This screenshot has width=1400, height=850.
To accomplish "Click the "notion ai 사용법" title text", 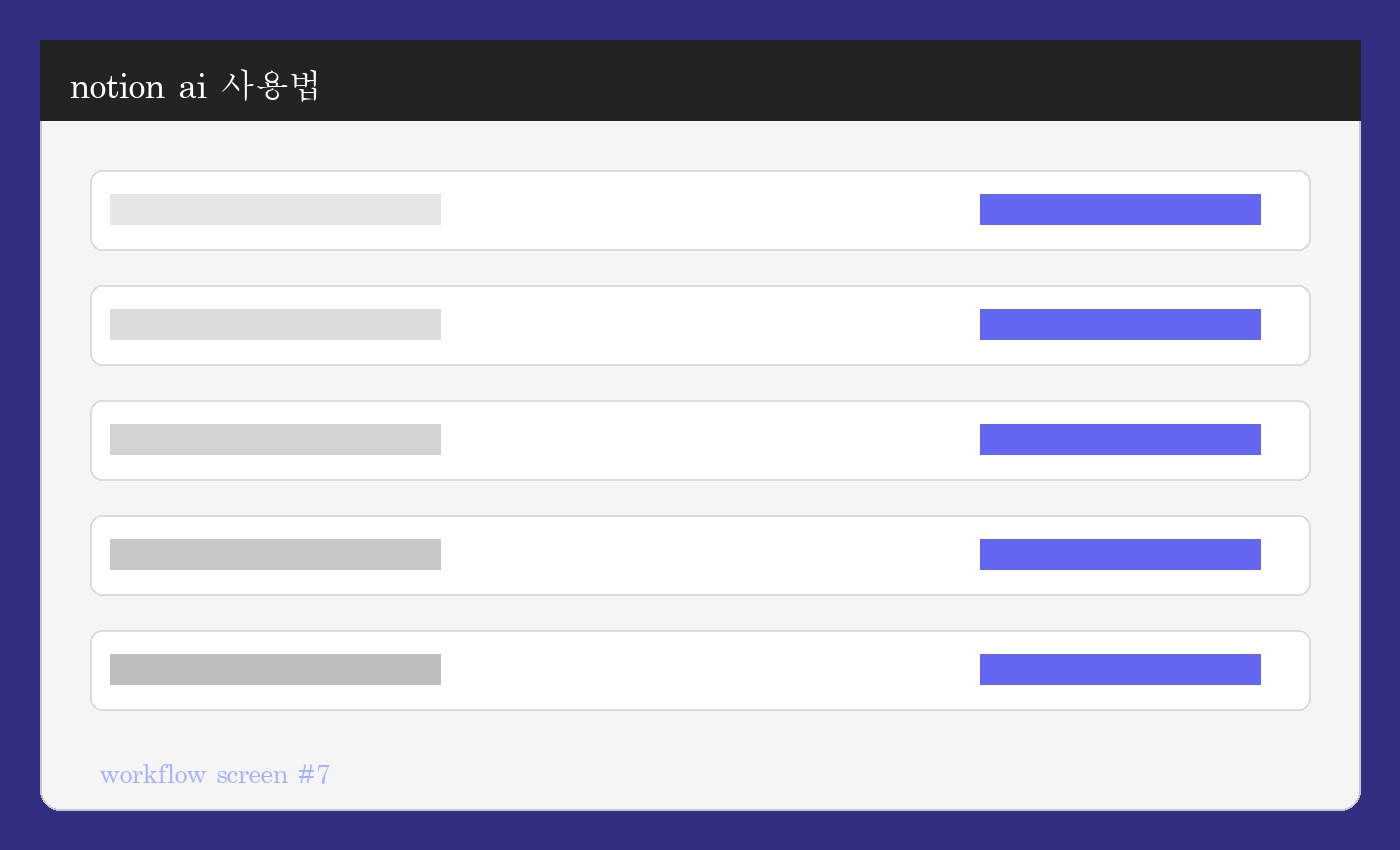I will 195,87.
